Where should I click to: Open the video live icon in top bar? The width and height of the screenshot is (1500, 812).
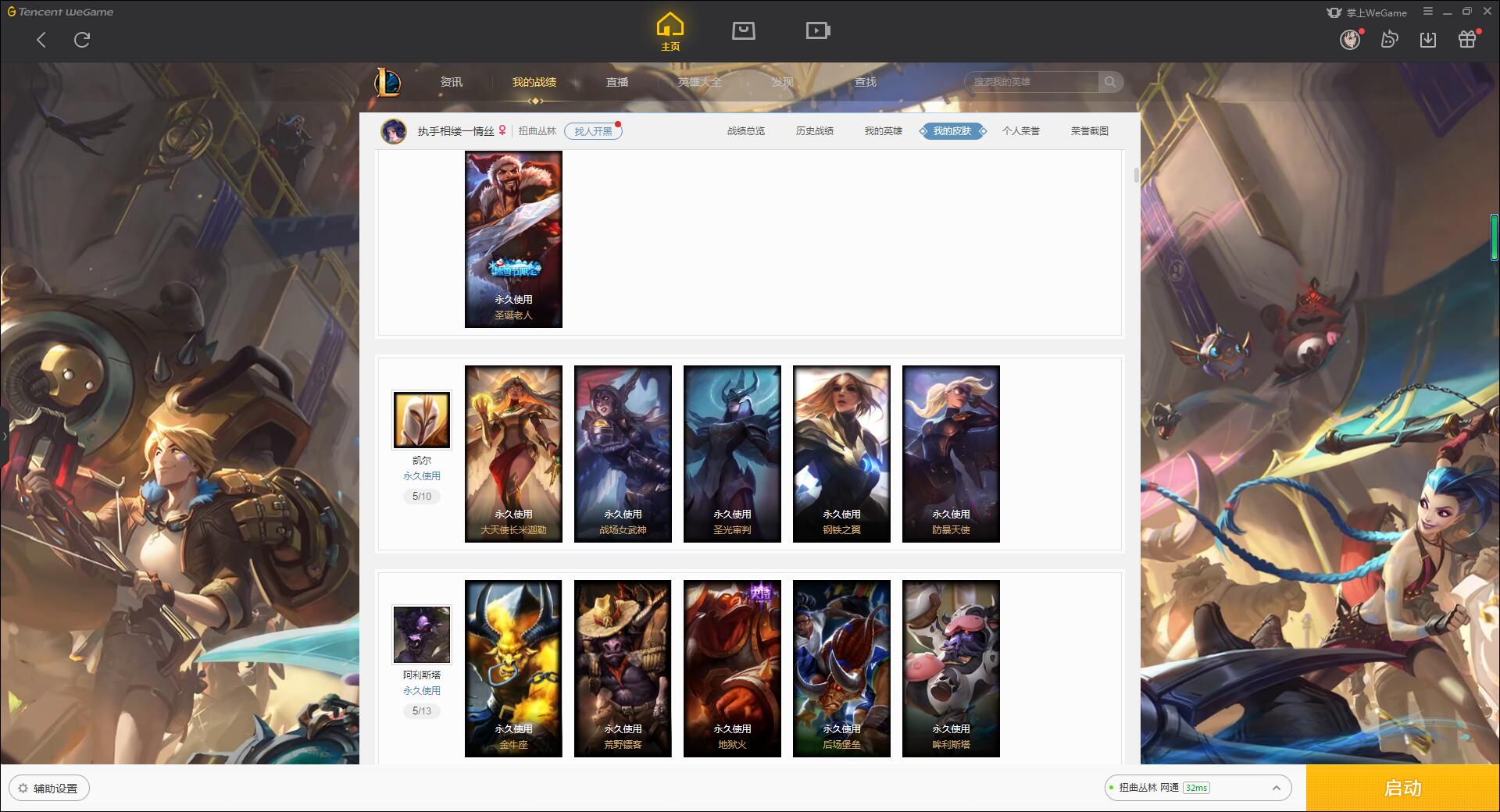pyautogui.click(x=818, y=30)
